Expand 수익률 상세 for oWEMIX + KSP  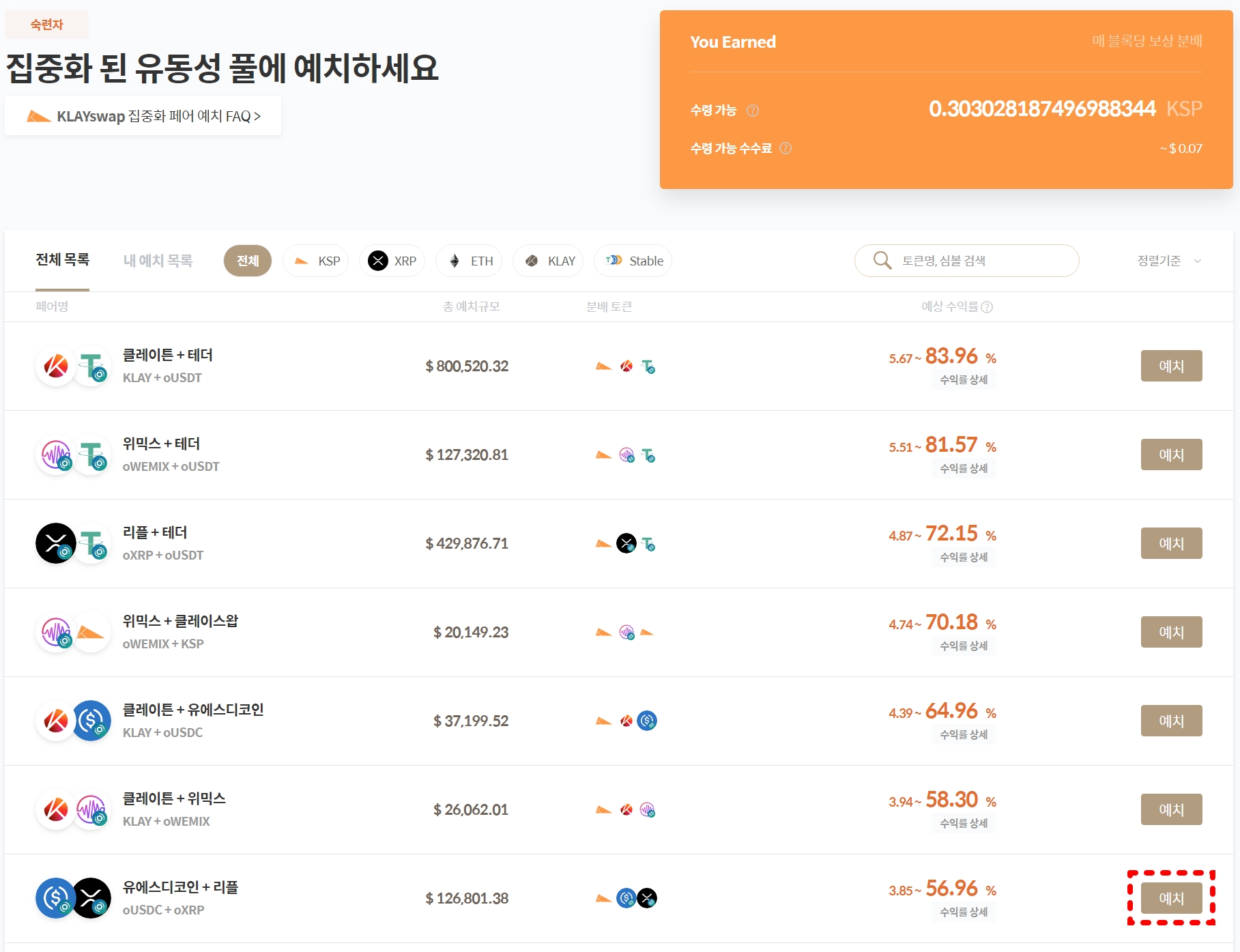tap(964, 646)
